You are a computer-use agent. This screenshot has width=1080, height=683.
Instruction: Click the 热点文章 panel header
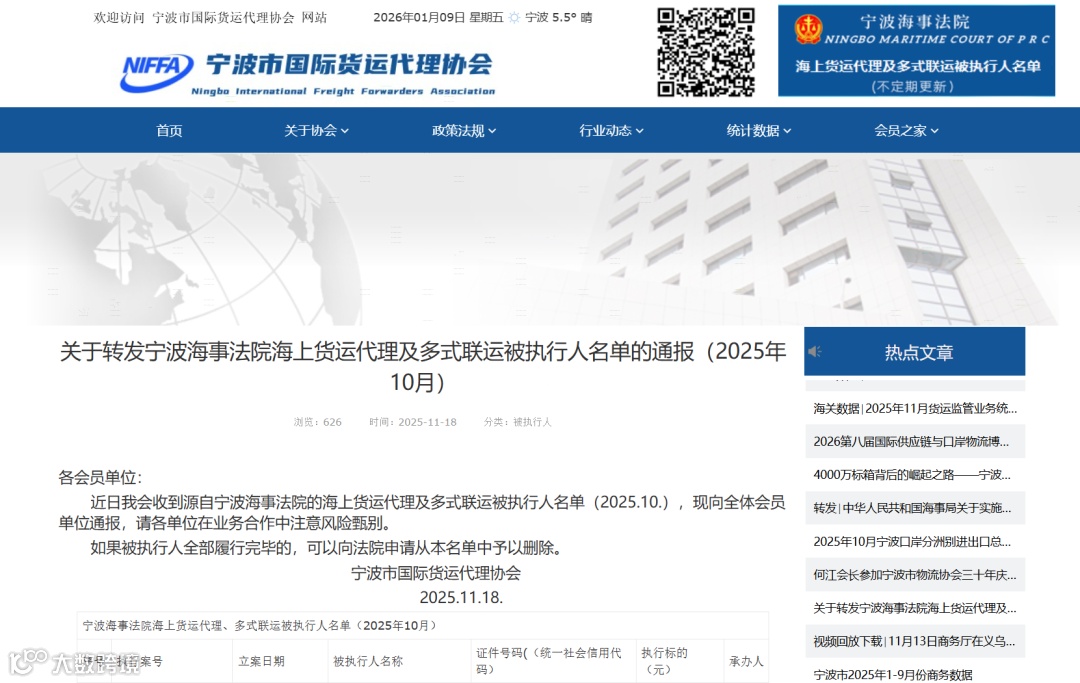coord(915,352)
